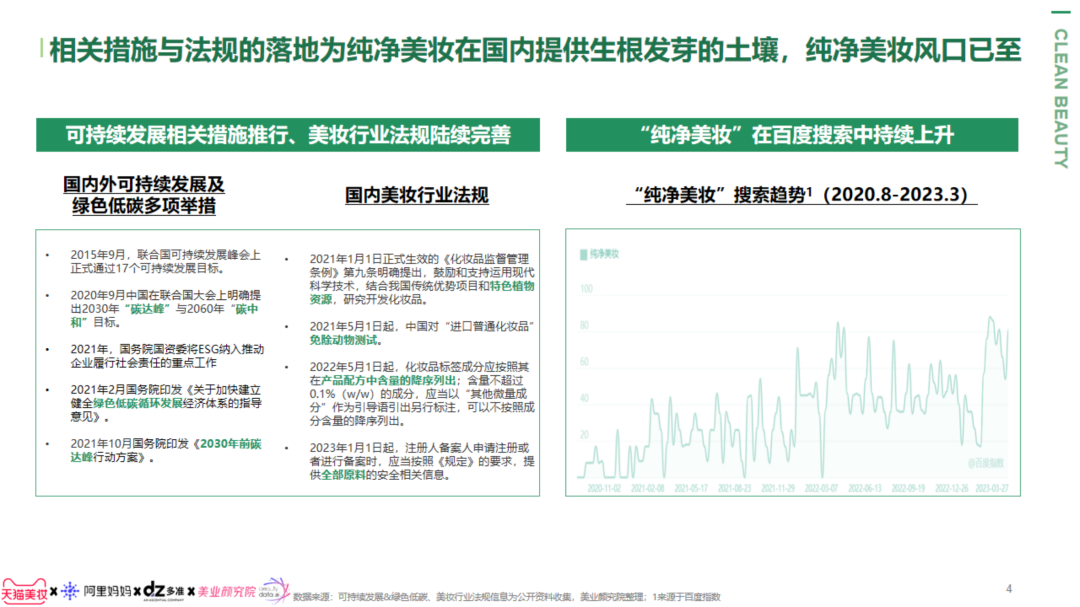The image size is (1080, 607).
Task: Click bullet 2021年1月1日正式生效的《化妆品监督管理条例》
Action: coord(422,279)
